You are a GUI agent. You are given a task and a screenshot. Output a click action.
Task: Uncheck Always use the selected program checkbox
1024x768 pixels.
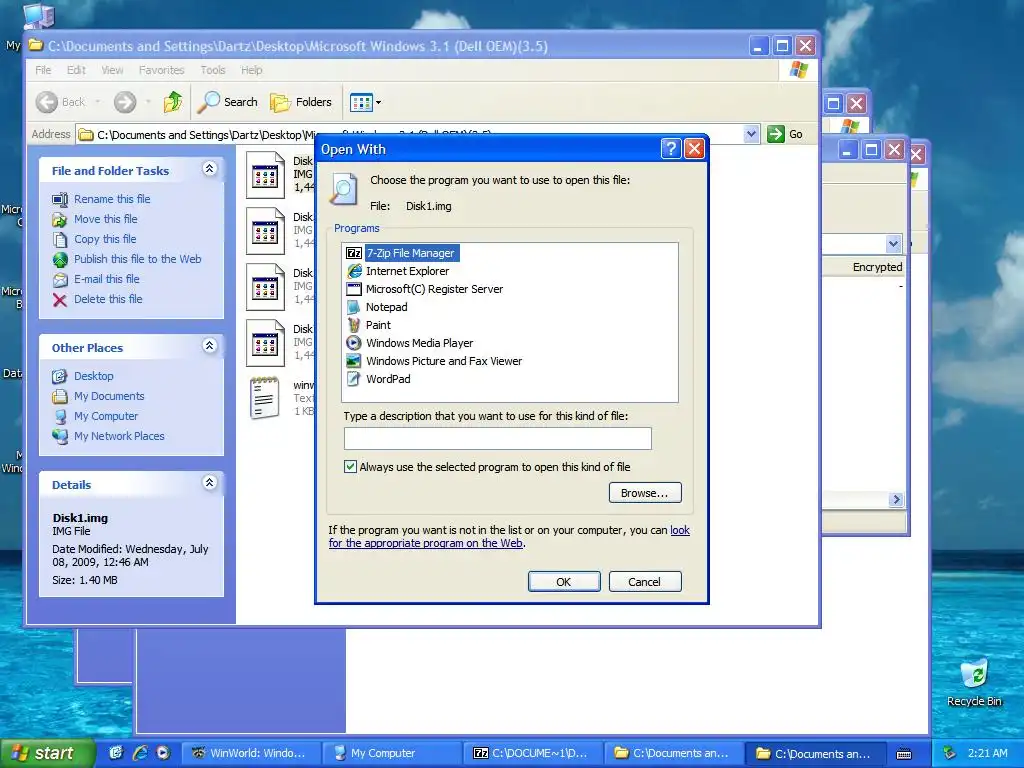click(351, 466)
